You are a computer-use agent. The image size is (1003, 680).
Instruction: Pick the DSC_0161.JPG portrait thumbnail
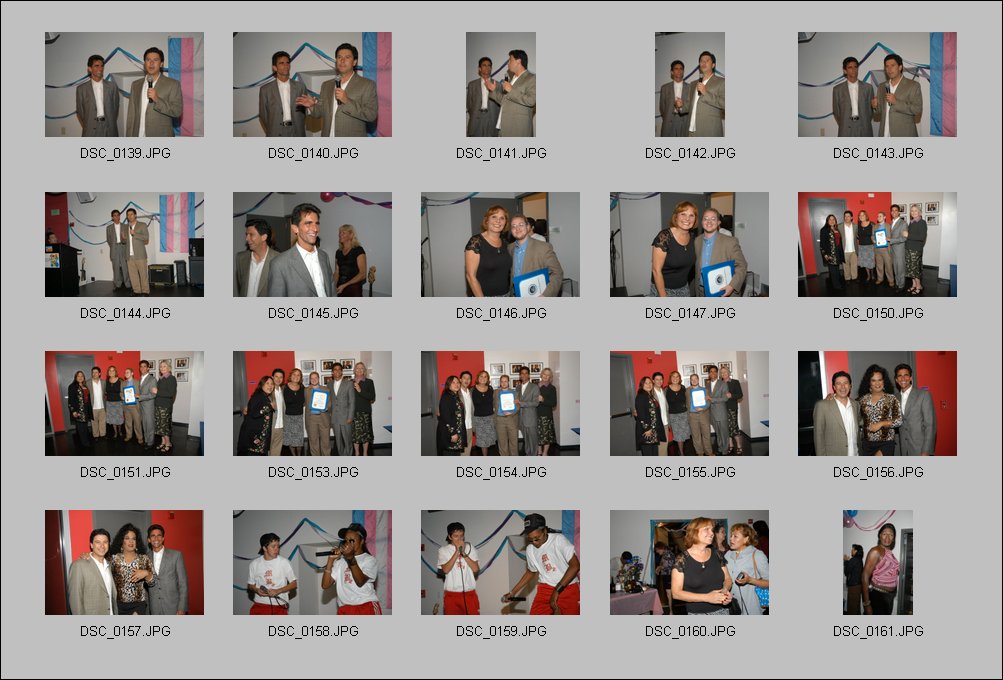878,562
